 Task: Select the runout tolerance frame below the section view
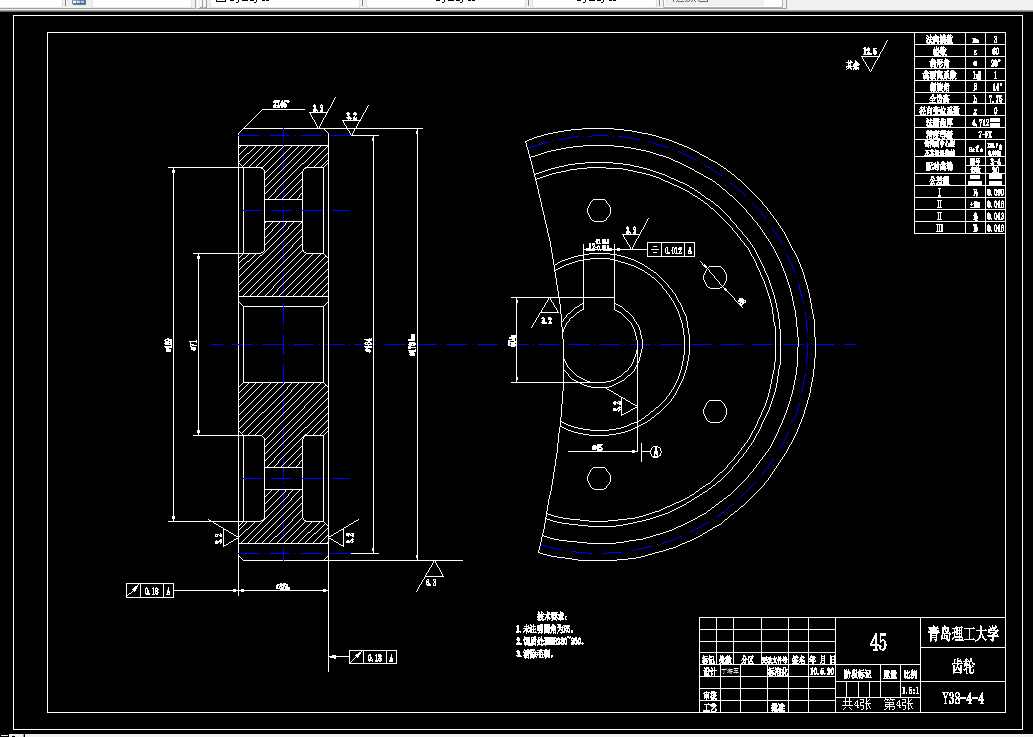point(373,657)
